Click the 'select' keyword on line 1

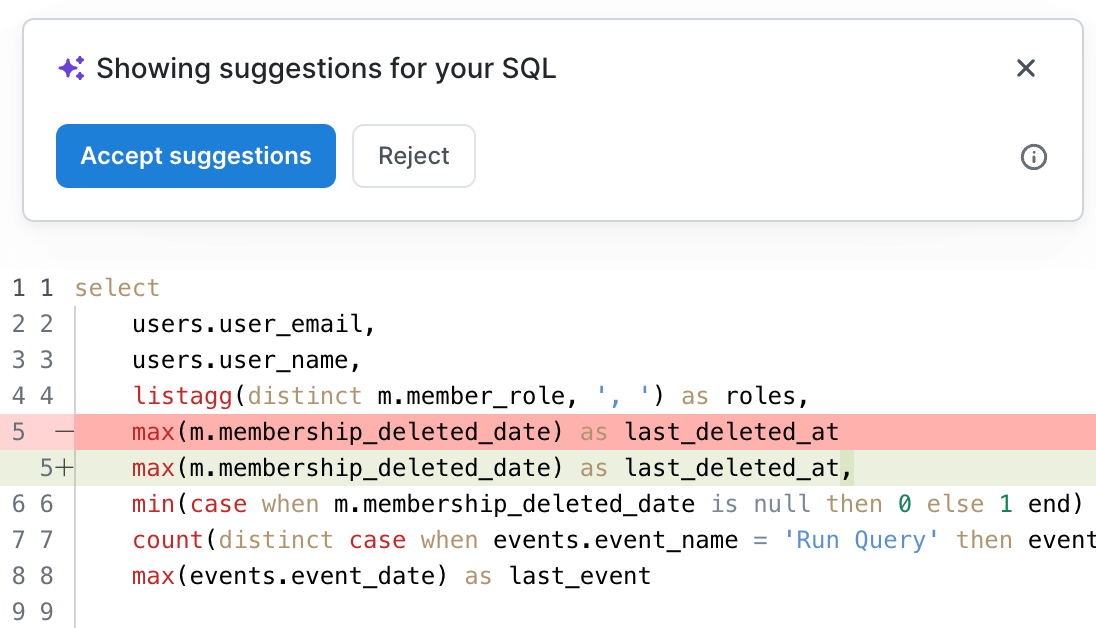point(117,288)
